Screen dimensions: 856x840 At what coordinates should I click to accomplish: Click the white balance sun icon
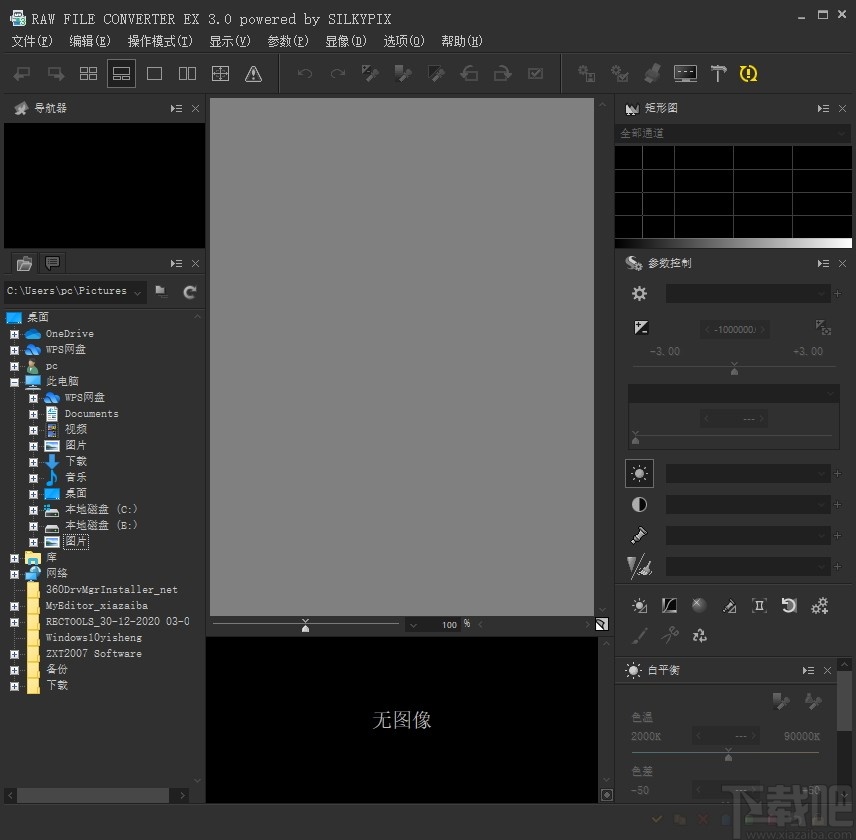(x=639, y=473)
